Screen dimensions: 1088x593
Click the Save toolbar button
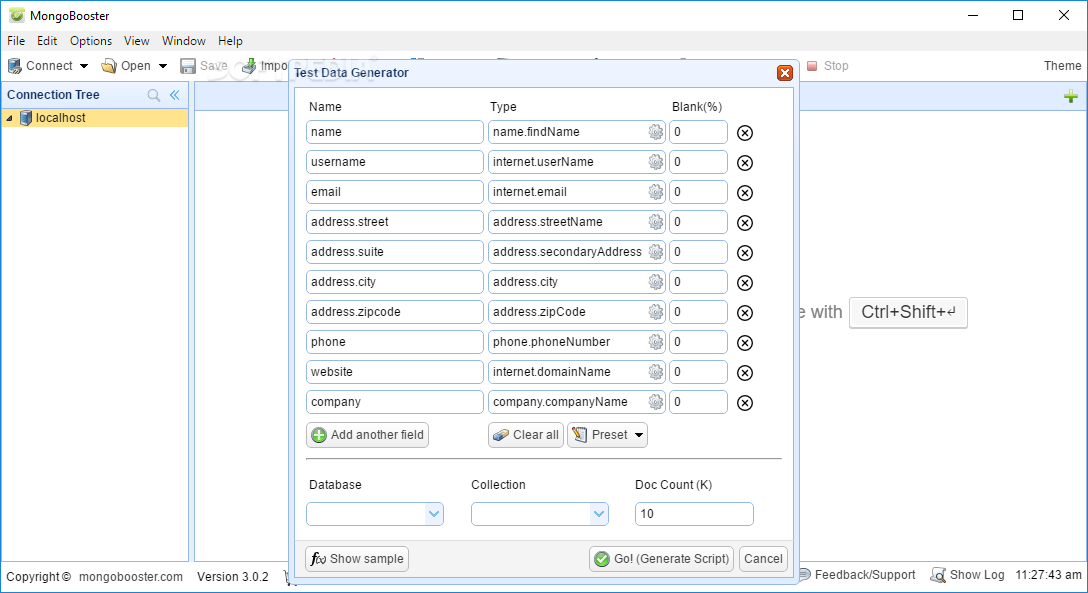click(204, 66)
